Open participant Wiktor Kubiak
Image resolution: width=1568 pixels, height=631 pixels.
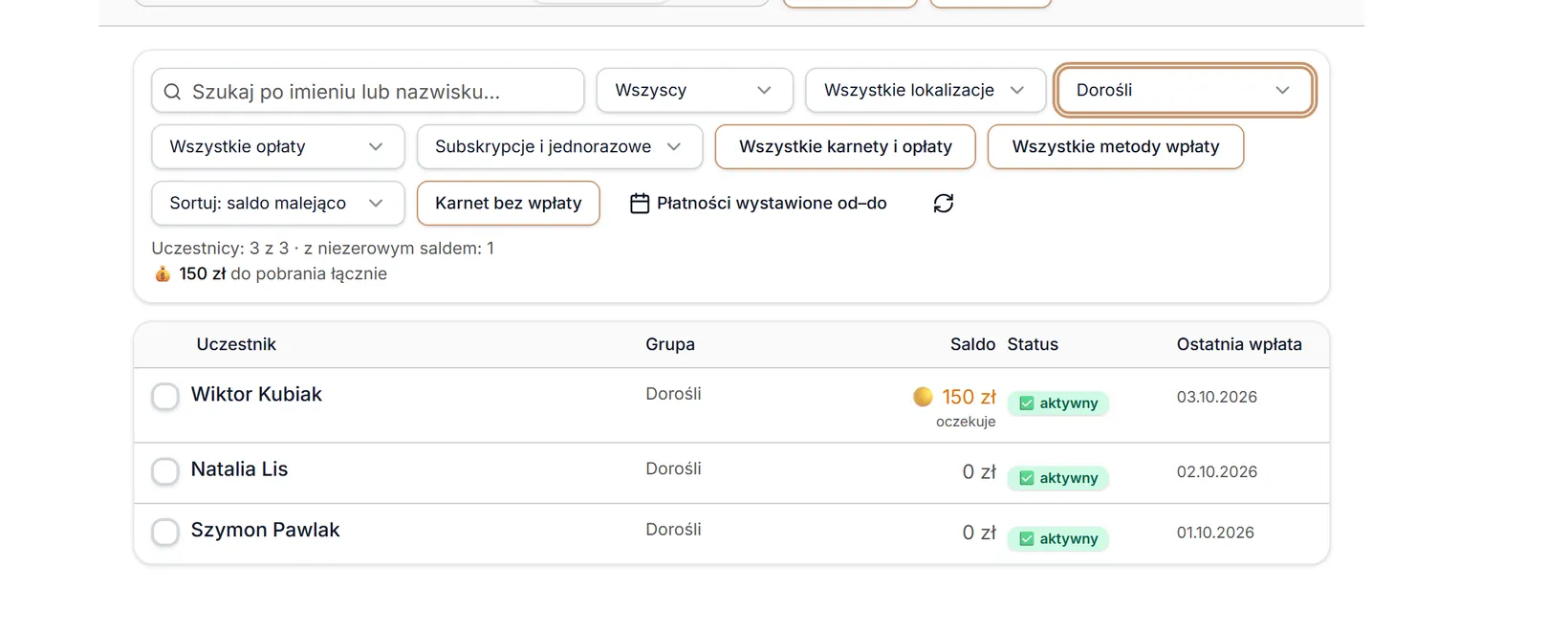tap(256, 394)
